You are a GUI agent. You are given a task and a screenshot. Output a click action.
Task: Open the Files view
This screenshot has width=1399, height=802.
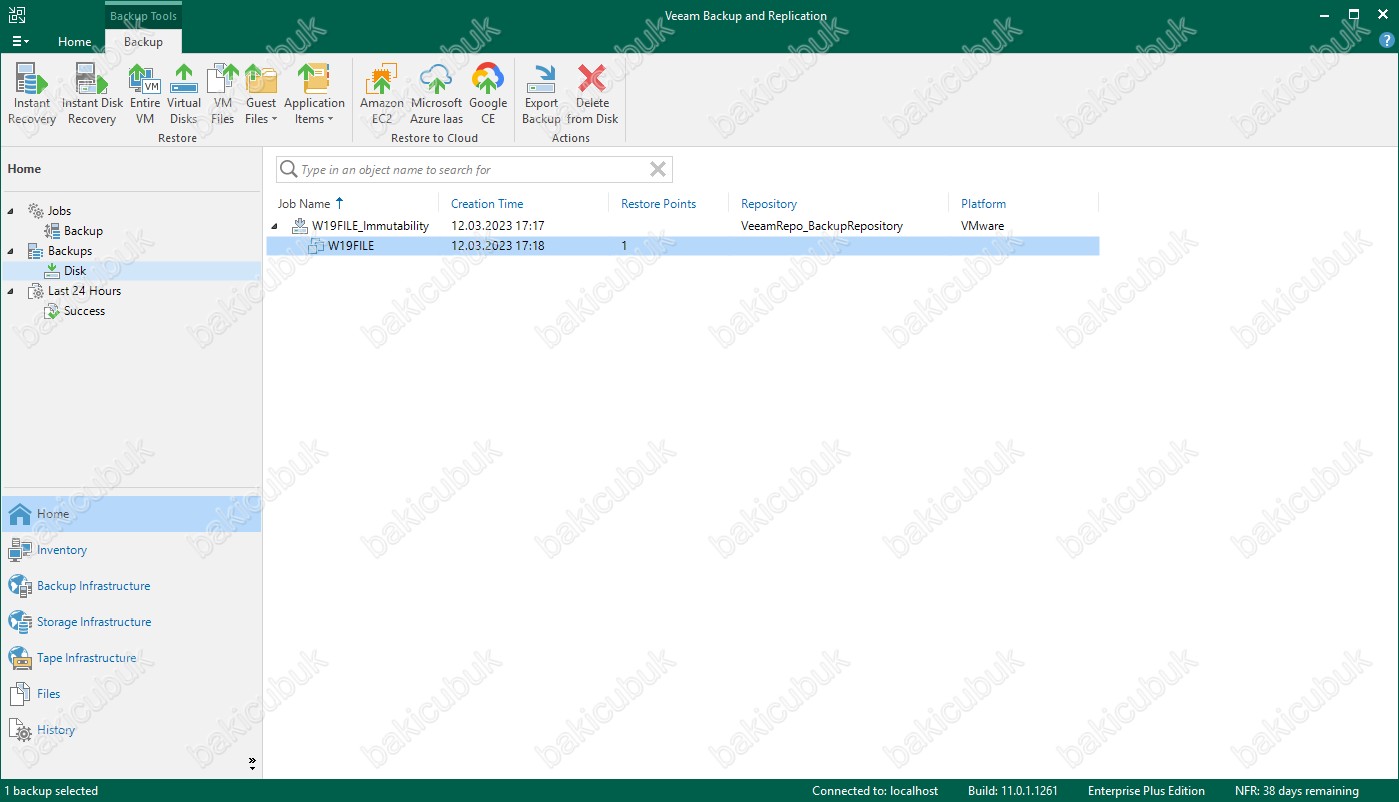(131, 694)
